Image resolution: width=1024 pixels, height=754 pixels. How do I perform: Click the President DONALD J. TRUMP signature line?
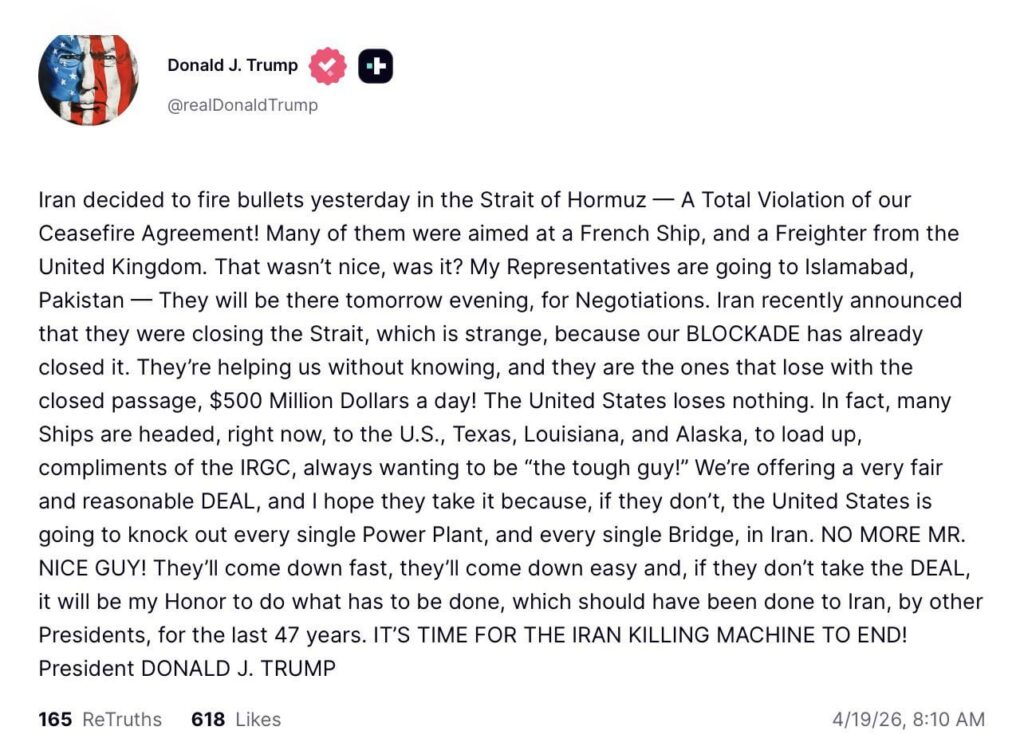tap(187, 668)
